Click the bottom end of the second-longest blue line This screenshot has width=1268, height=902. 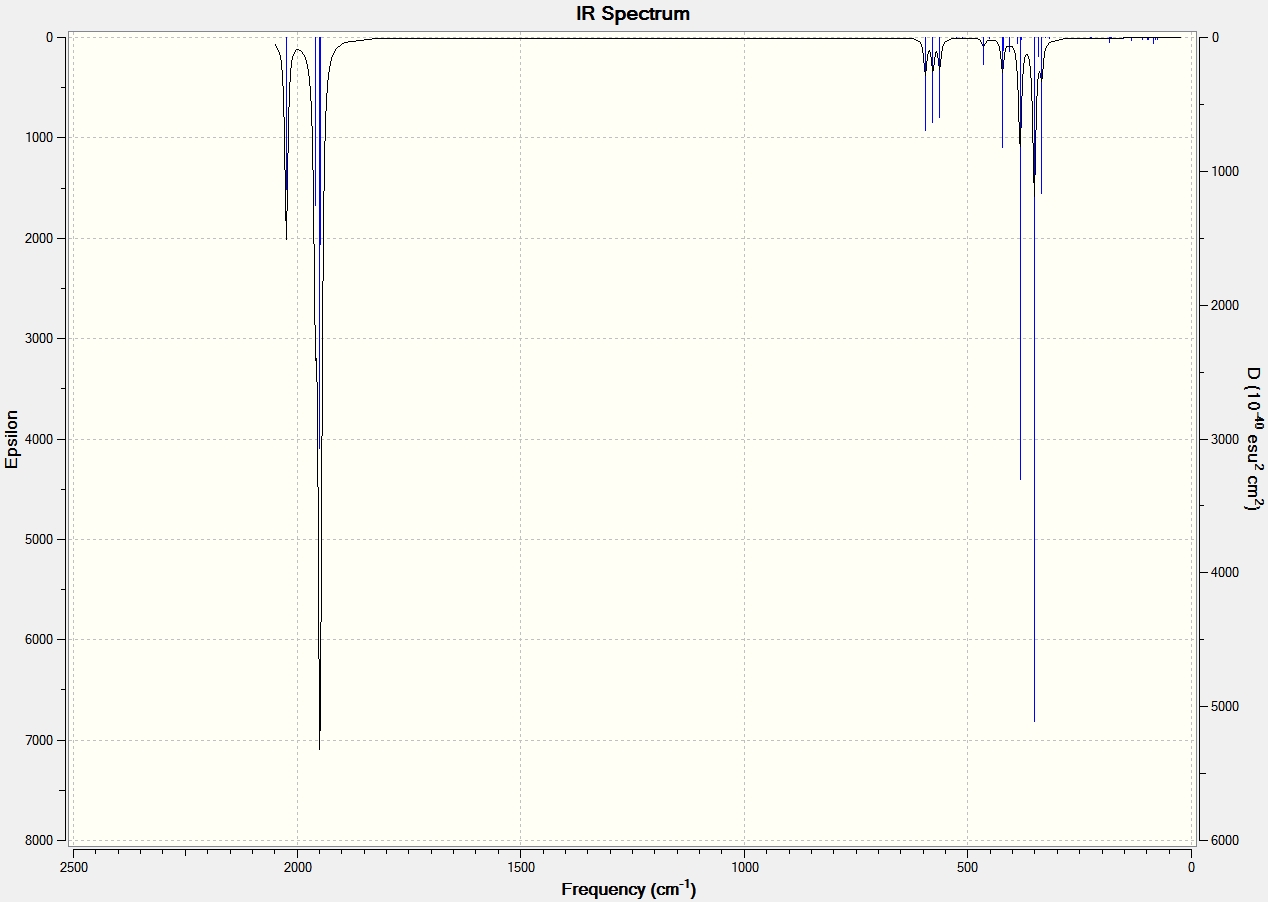[x=1020, y=479]
